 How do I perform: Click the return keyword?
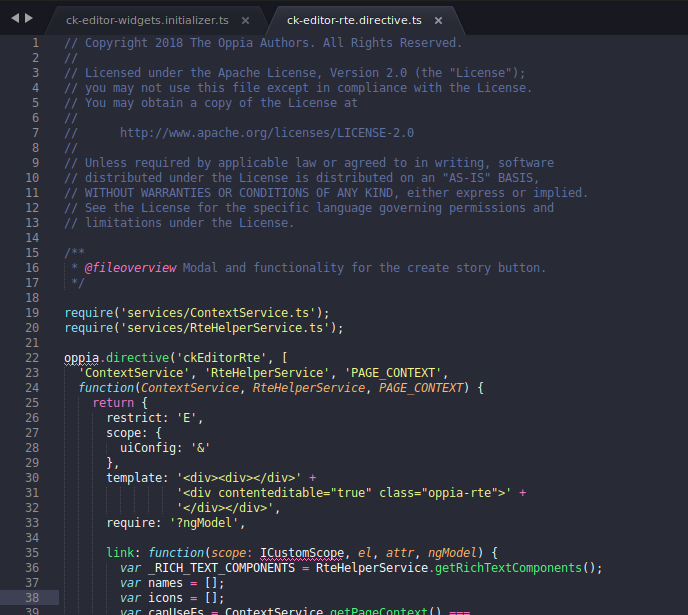[x=113, y=403]
